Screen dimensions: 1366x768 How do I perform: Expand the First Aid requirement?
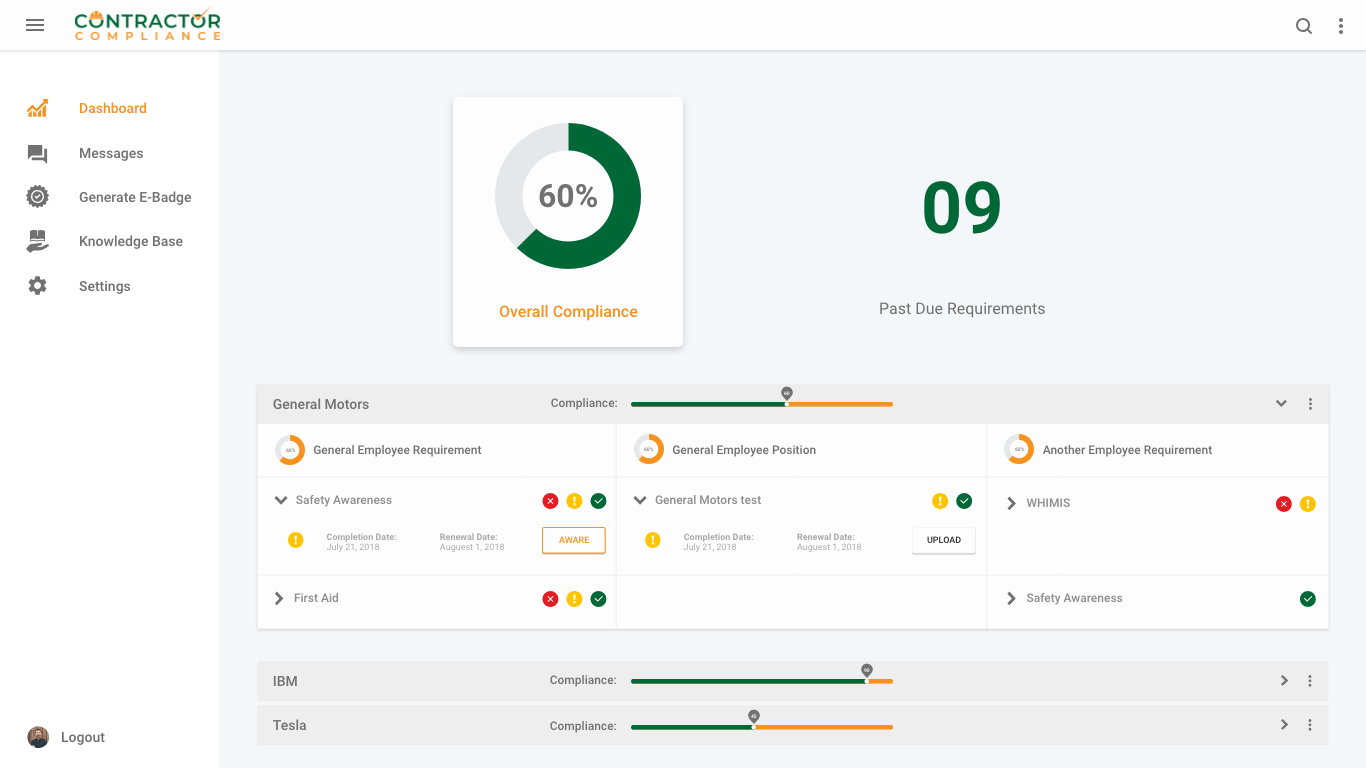(279, 598)
